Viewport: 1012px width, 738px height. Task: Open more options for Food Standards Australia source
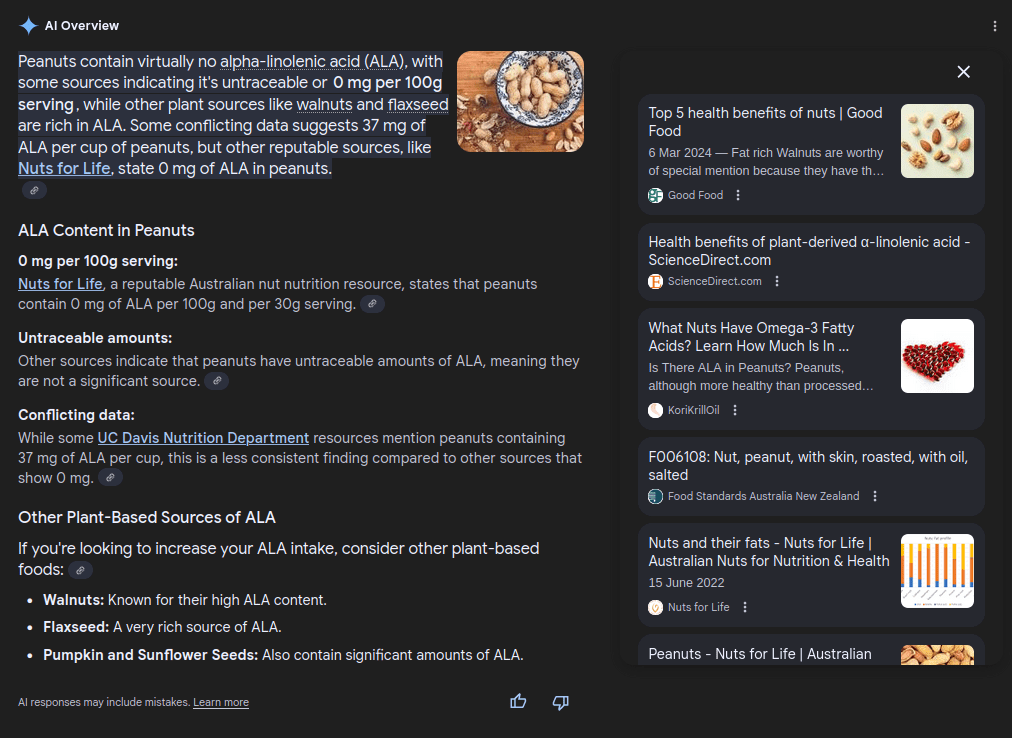click(875, 496)
